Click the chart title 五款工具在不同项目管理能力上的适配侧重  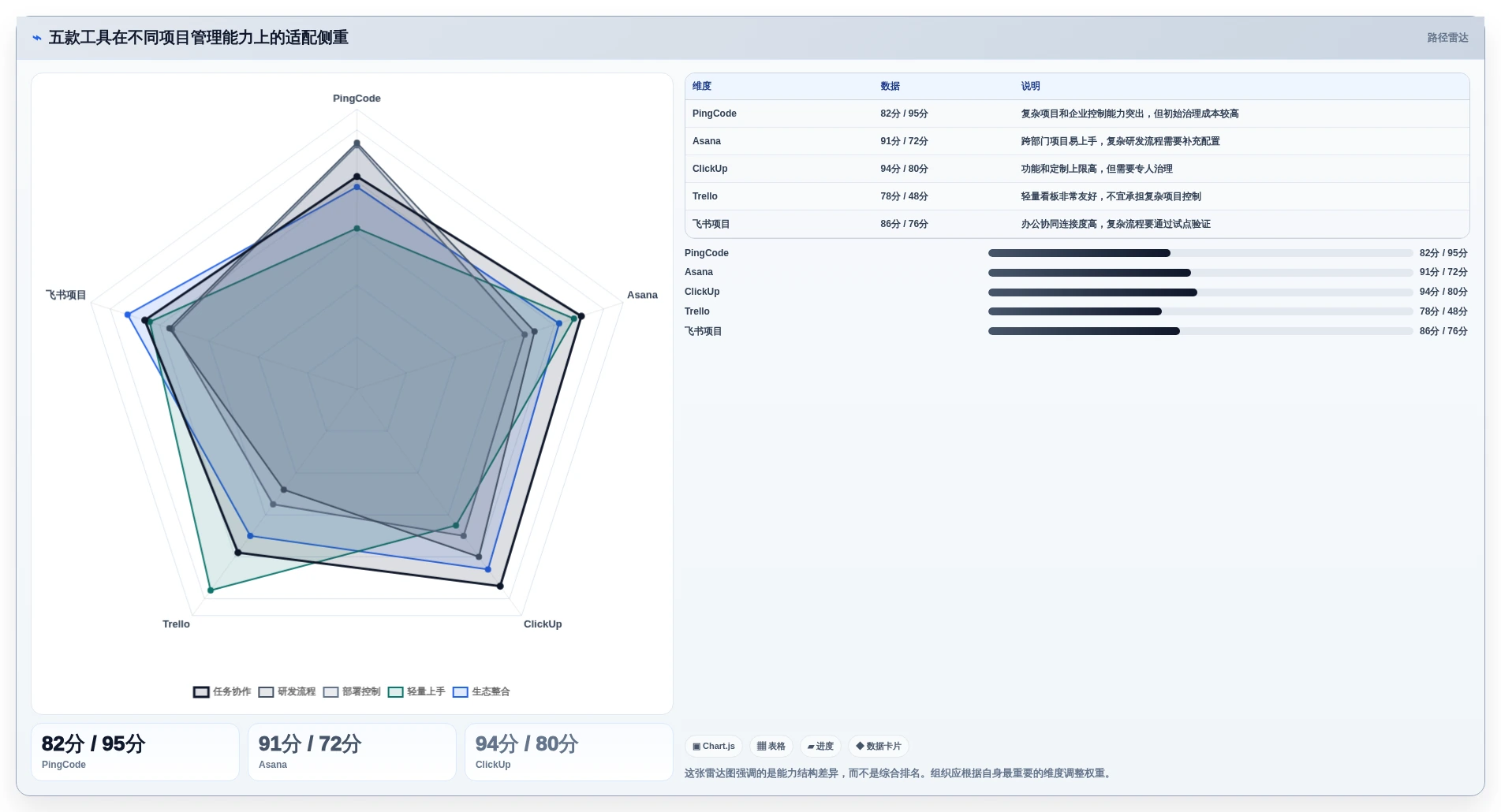(x=199, y=38)
